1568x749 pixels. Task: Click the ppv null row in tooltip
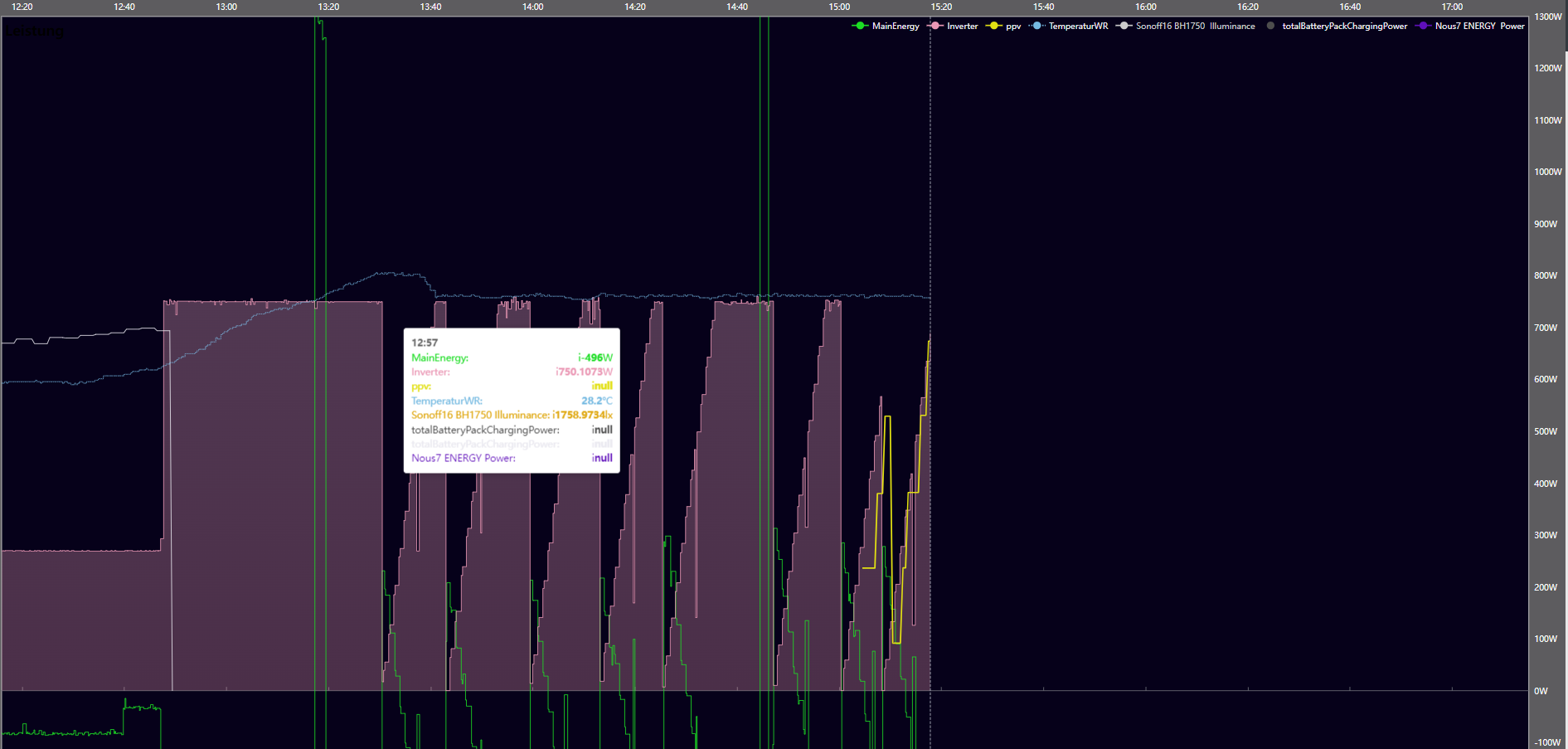pos(512,386)
